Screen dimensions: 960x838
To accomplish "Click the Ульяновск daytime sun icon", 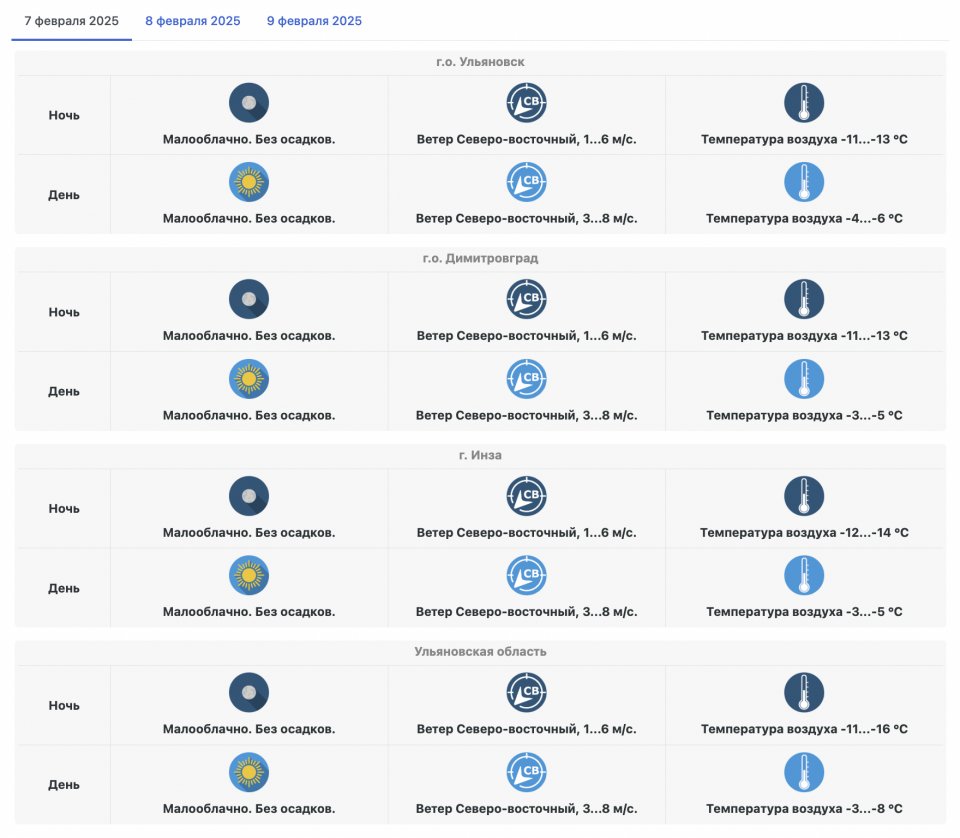I will [249, 182].
